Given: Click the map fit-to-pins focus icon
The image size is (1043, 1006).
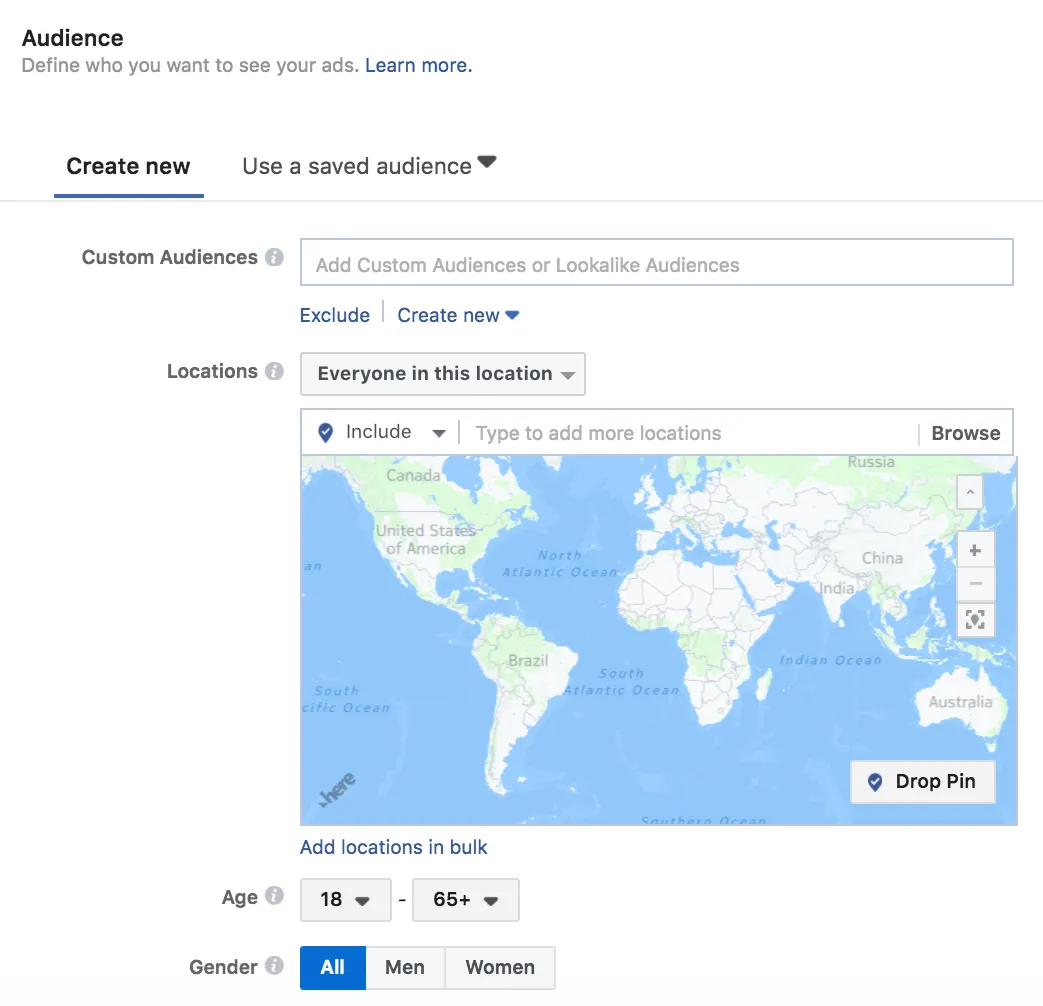Looking at the screenshot, I should click(975, 619).
